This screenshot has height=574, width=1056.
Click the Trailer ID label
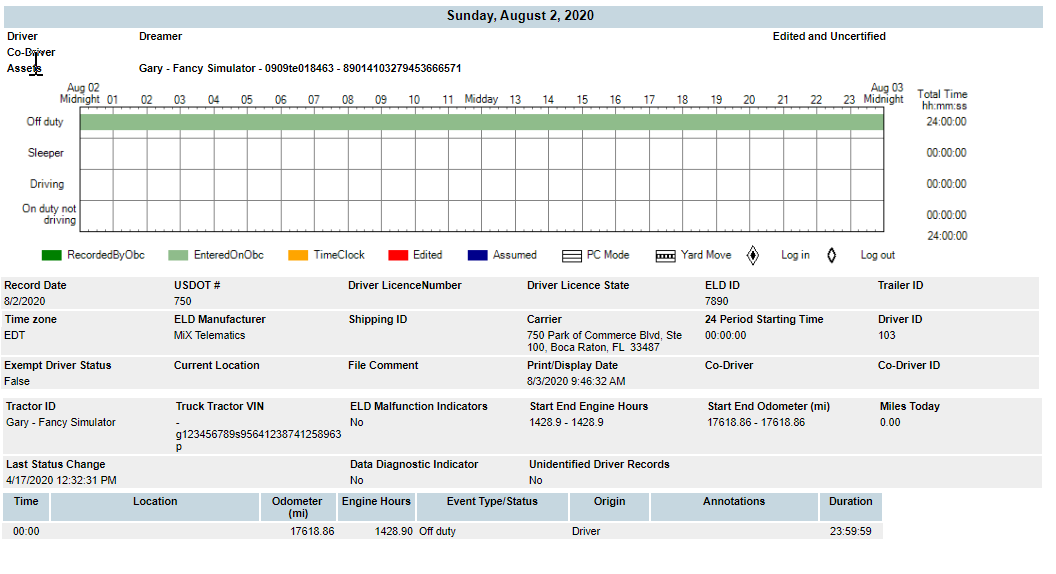coord(900,286)
